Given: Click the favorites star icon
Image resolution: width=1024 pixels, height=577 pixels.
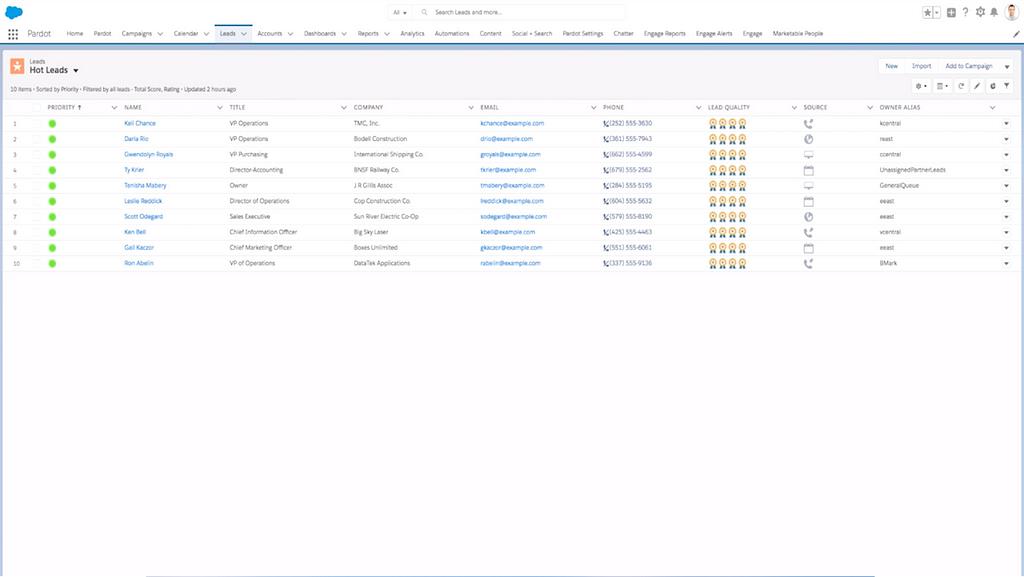Looking at the screenshot, I should pyautogui.click(x=927, y=12).
